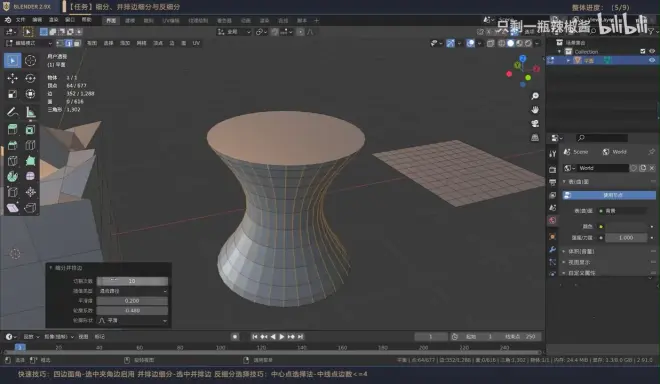Select the Rotate tool

pyautogui.click(x=30, y=78)
